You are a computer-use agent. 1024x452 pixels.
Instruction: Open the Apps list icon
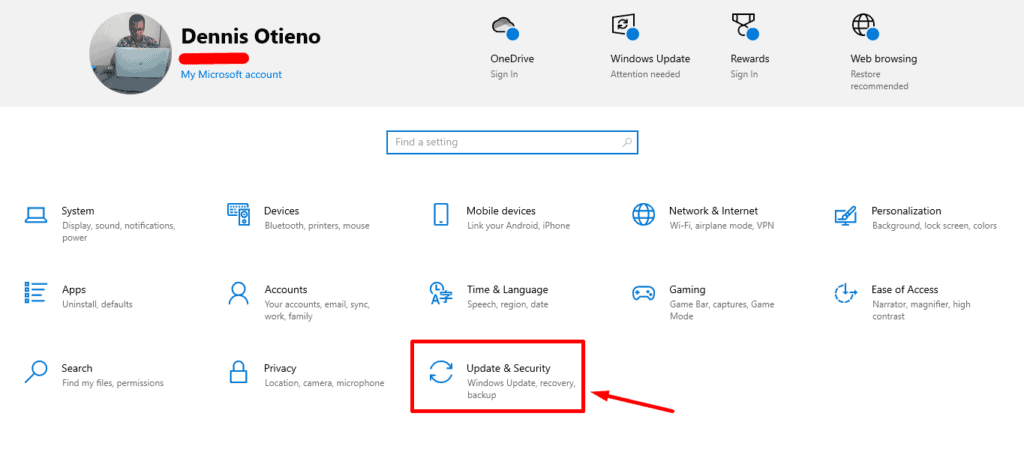(36, 293)
